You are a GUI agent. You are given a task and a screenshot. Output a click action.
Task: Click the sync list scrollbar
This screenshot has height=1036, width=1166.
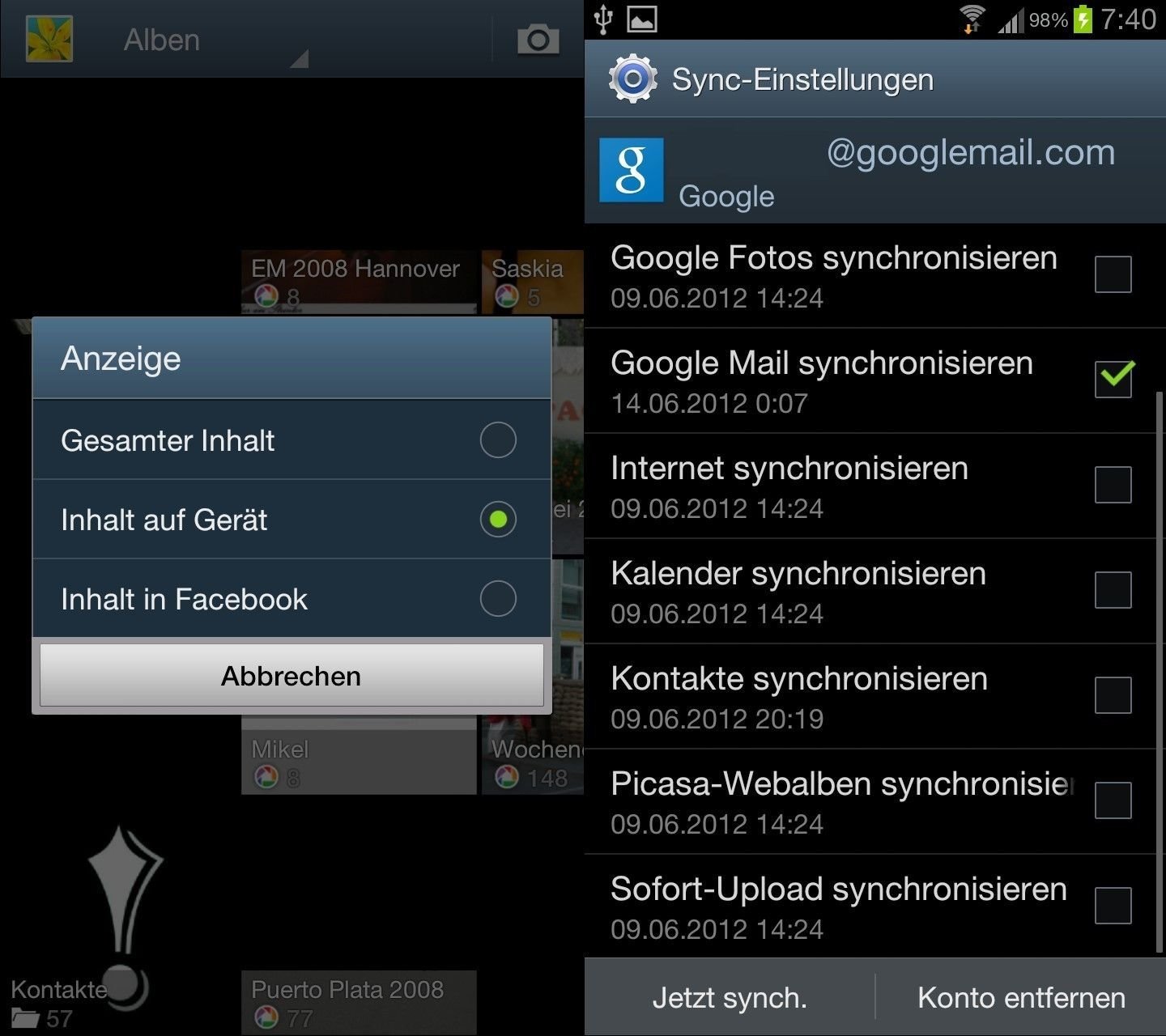coord(1160,672)
